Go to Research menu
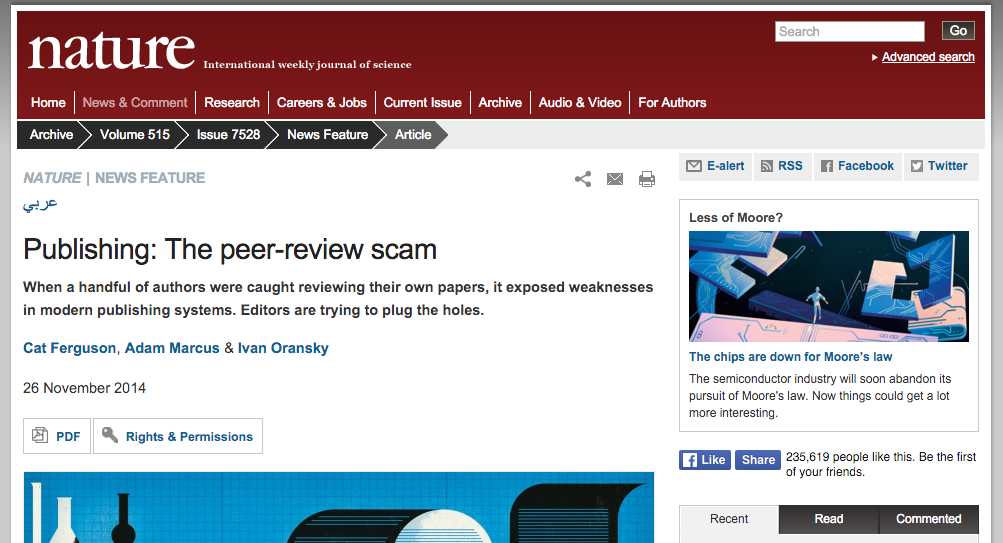 [232, 102]
